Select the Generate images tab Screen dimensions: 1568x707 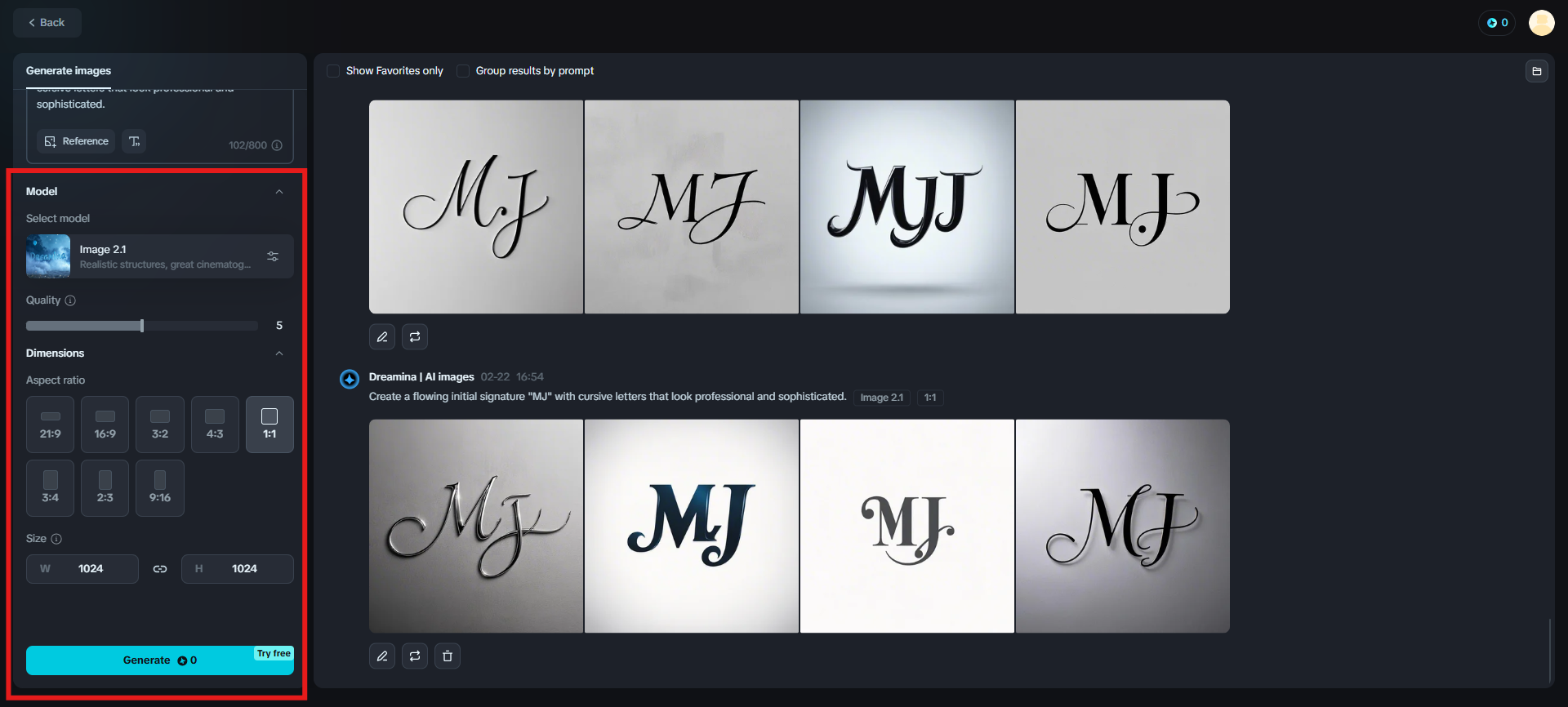tap(69, 71)
